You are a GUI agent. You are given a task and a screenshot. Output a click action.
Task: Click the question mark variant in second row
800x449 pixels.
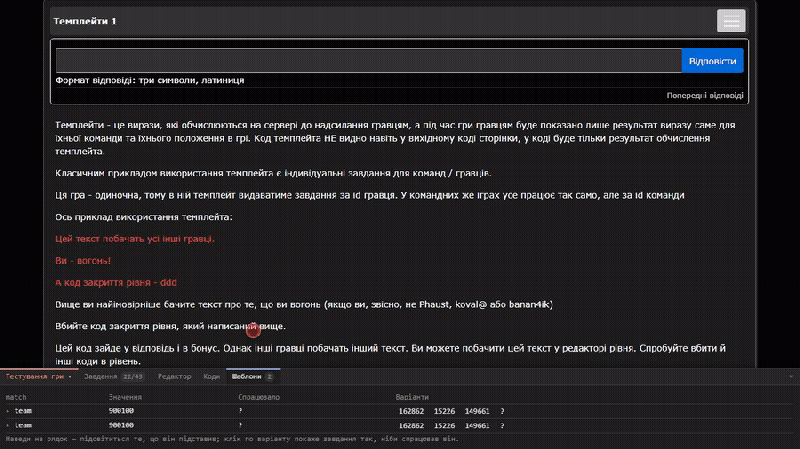(503, 425)
